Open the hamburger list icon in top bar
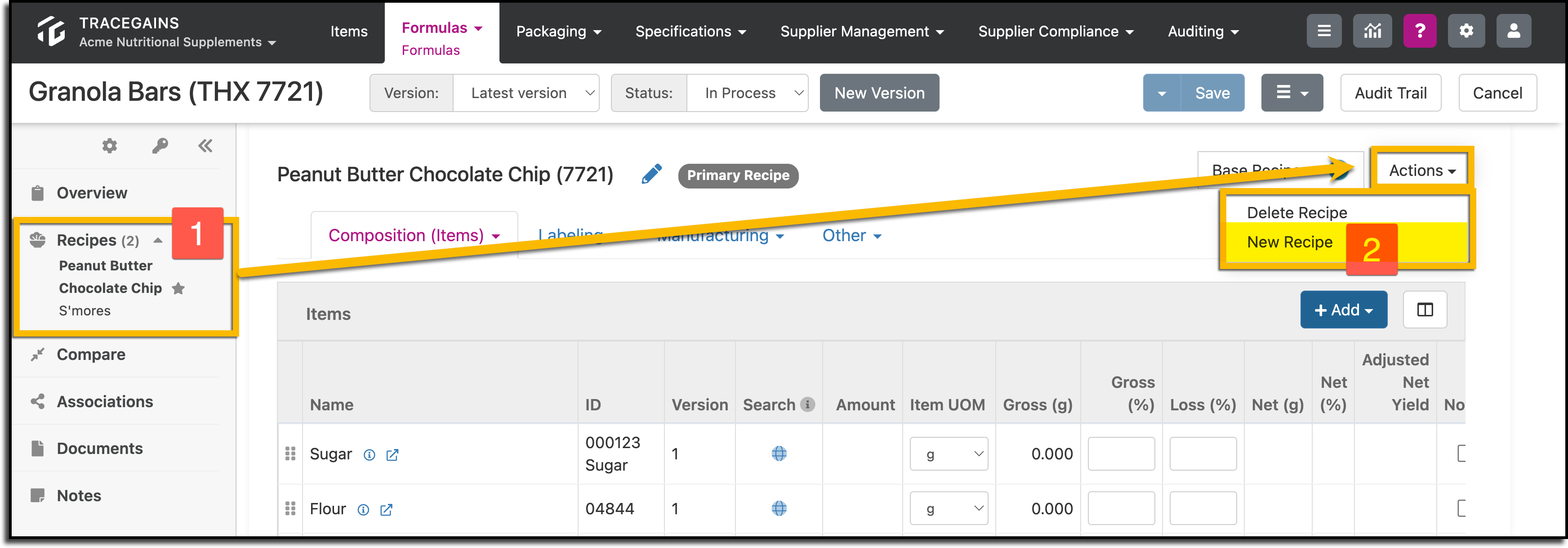The height and width of the screenshot is (548, 1568). pyautogui.click(x=1324, y=31)
